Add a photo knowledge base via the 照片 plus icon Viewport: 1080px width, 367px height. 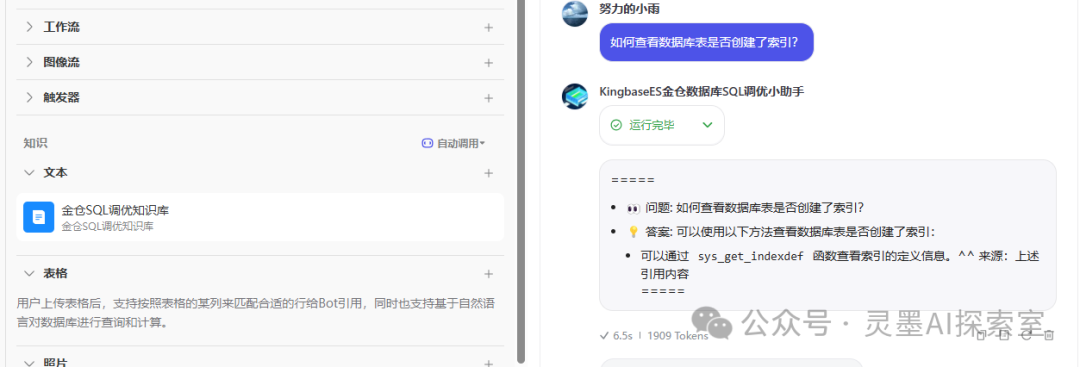(x=488, y=363)
